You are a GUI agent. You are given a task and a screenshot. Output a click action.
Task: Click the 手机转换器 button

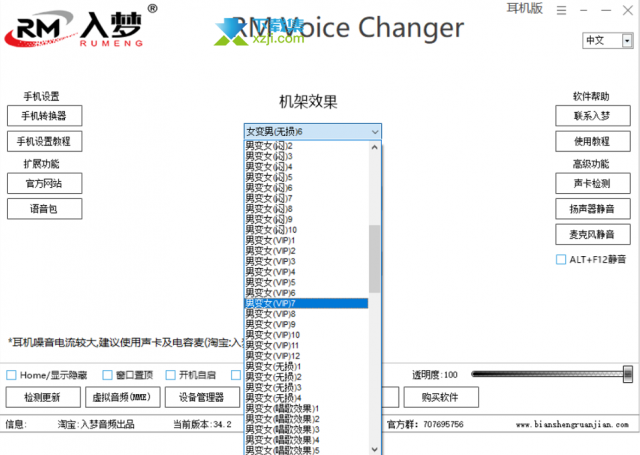[x=44, y=116]
